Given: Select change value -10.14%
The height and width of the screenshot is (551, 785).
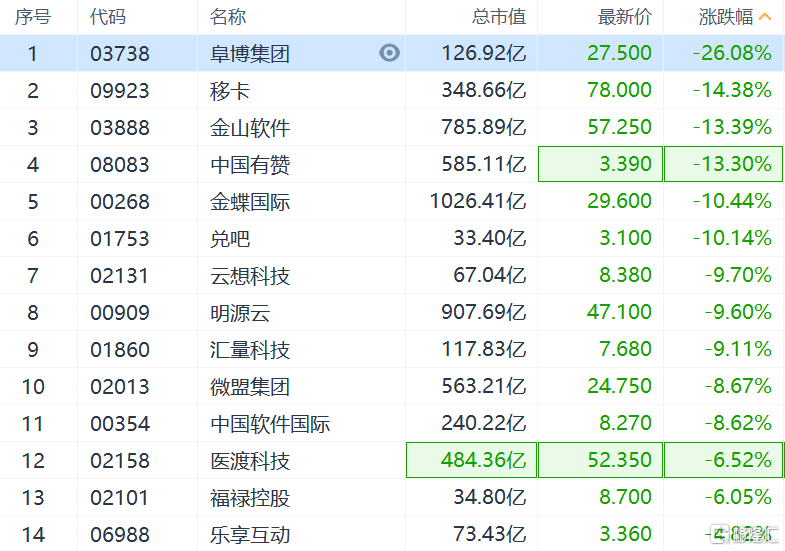Looking at the screenshot, I should click(732, 238).
